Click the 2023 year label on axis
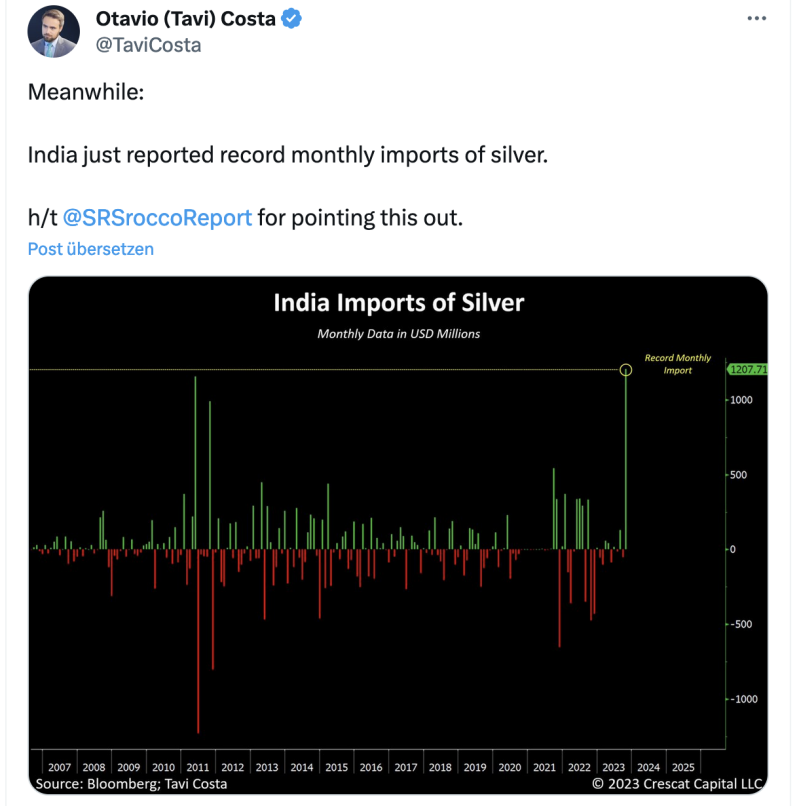Image resolution: width=799 pixels, height=806 pixels. pos(613,767)
